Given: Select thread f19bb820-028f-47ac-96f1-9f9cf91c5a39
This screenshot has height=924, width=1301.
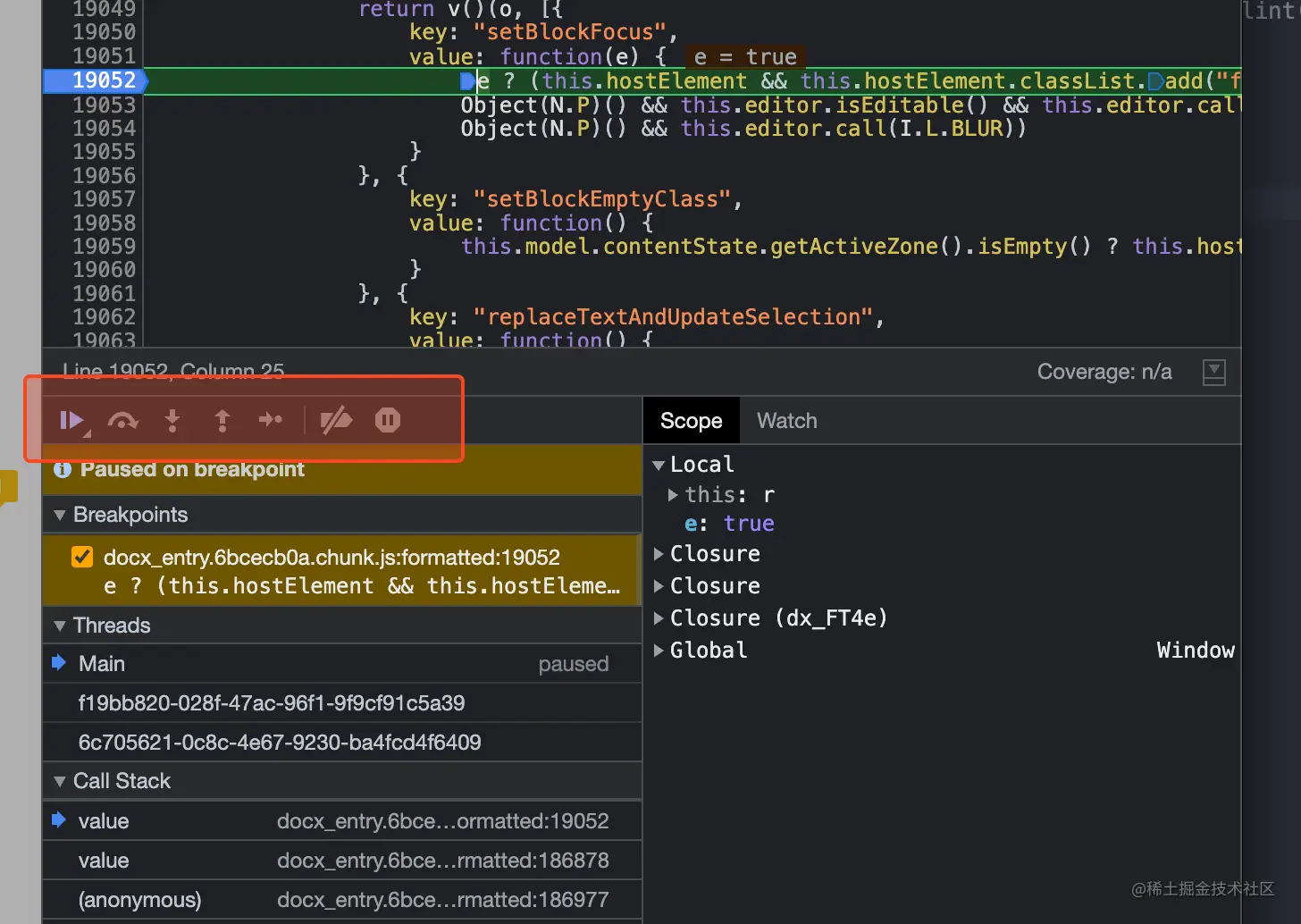Looking at the screenshot, I should point(342,703).
